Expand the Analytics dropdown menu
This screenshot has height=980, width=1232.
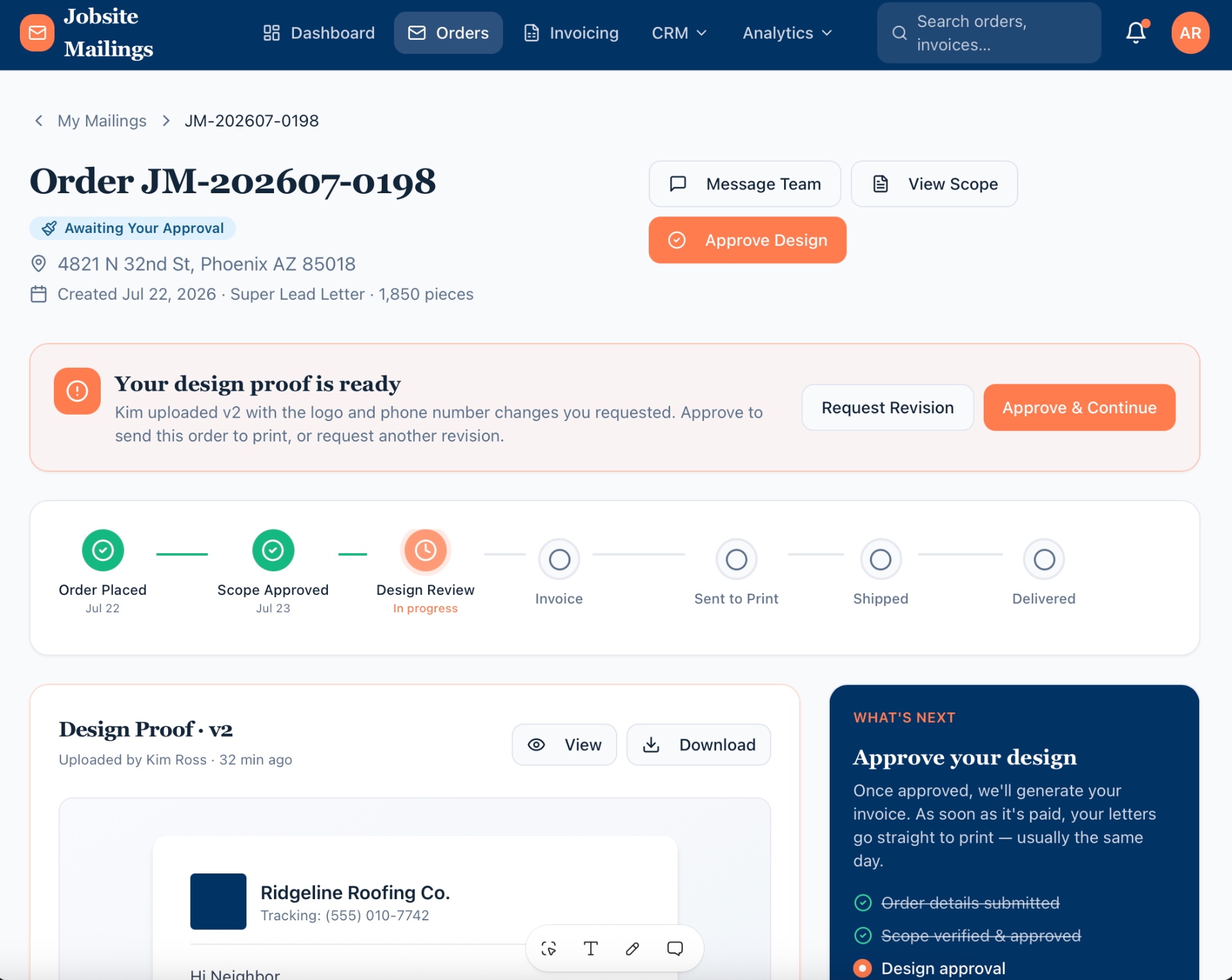pyautogui.click(x=787, y=33)
